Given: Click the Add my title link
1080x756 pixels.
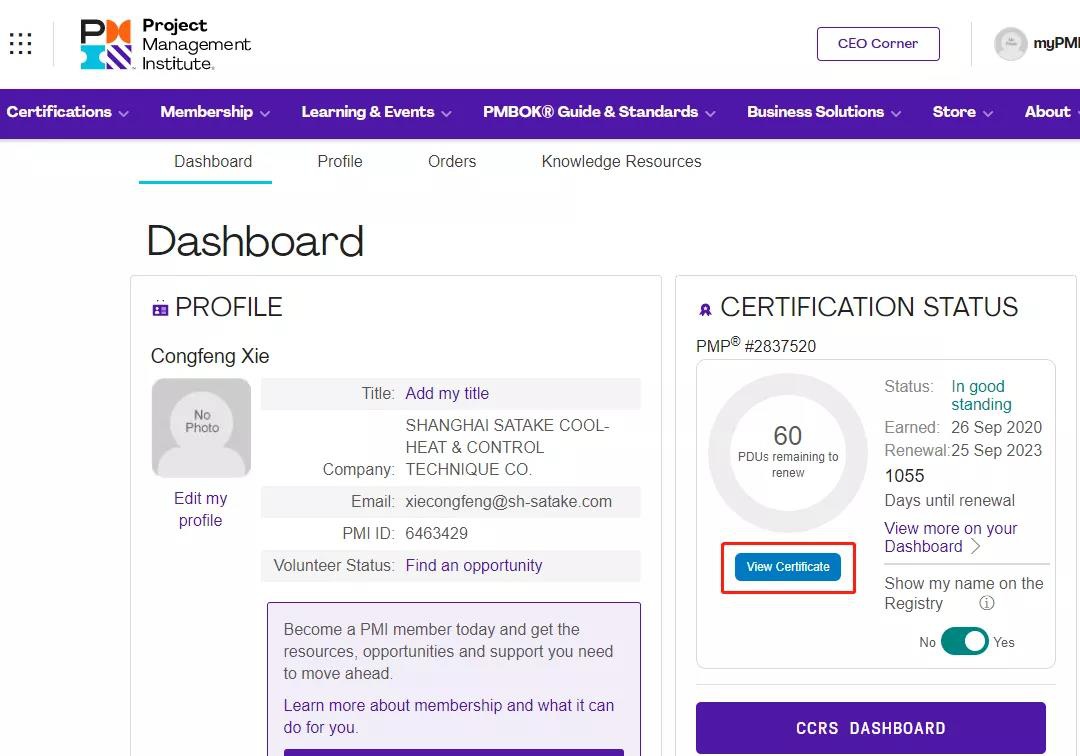Looking at the screenshot, I should pyautogui.click(x=447, y=393).
